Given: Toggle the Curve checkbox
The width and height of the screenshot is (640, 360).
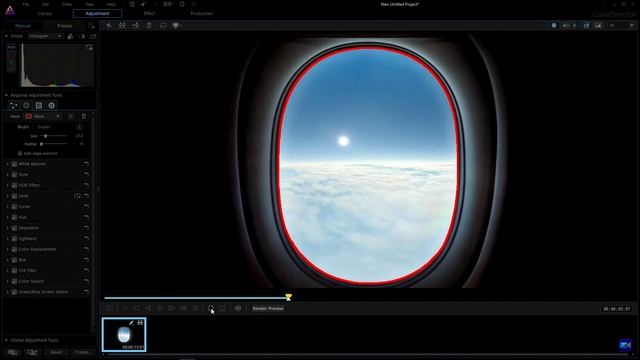Looking at the screenshot, I should pyautogui.click(x=14, y=207).
